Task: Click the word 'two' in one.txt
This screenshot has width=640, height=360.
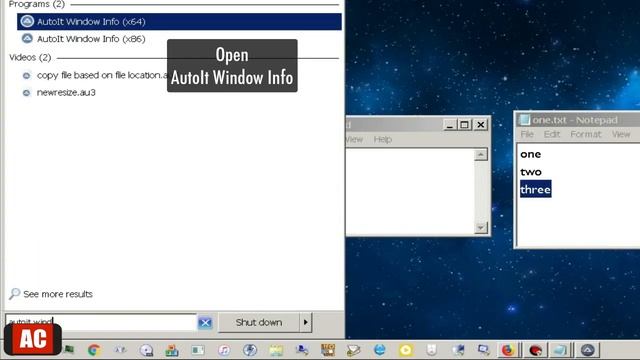Action: point(531,172)
